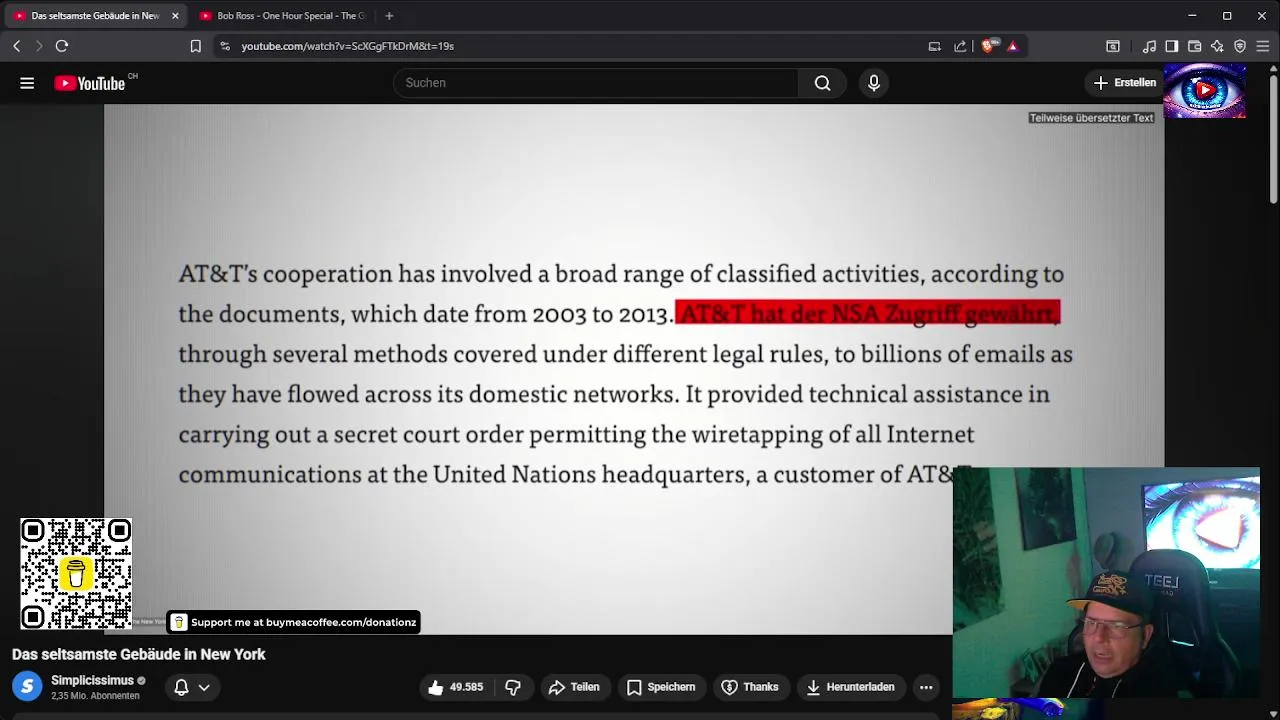View site information icon in address bar
The width and height of the screenshot is (1280, 720).
225,46
